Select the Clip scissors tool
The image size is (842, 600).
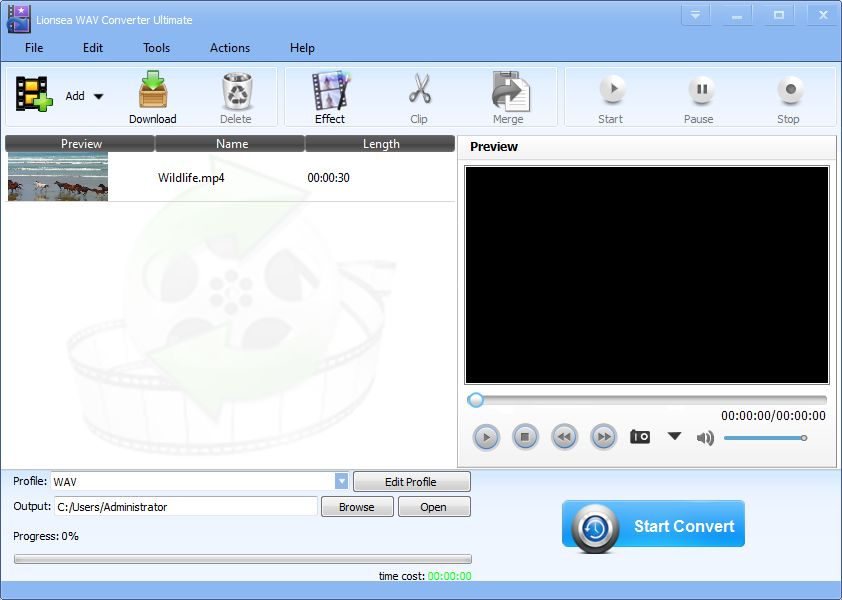point(419,97)
